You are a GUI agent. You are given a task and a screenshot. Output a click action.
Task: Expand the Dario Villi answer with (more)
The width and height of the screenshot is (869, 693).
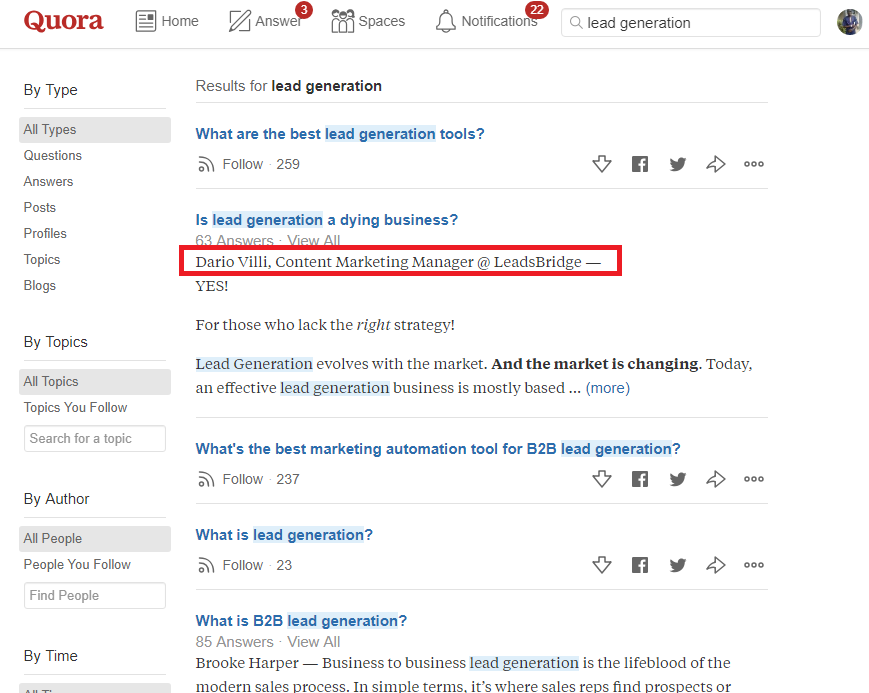608,388
